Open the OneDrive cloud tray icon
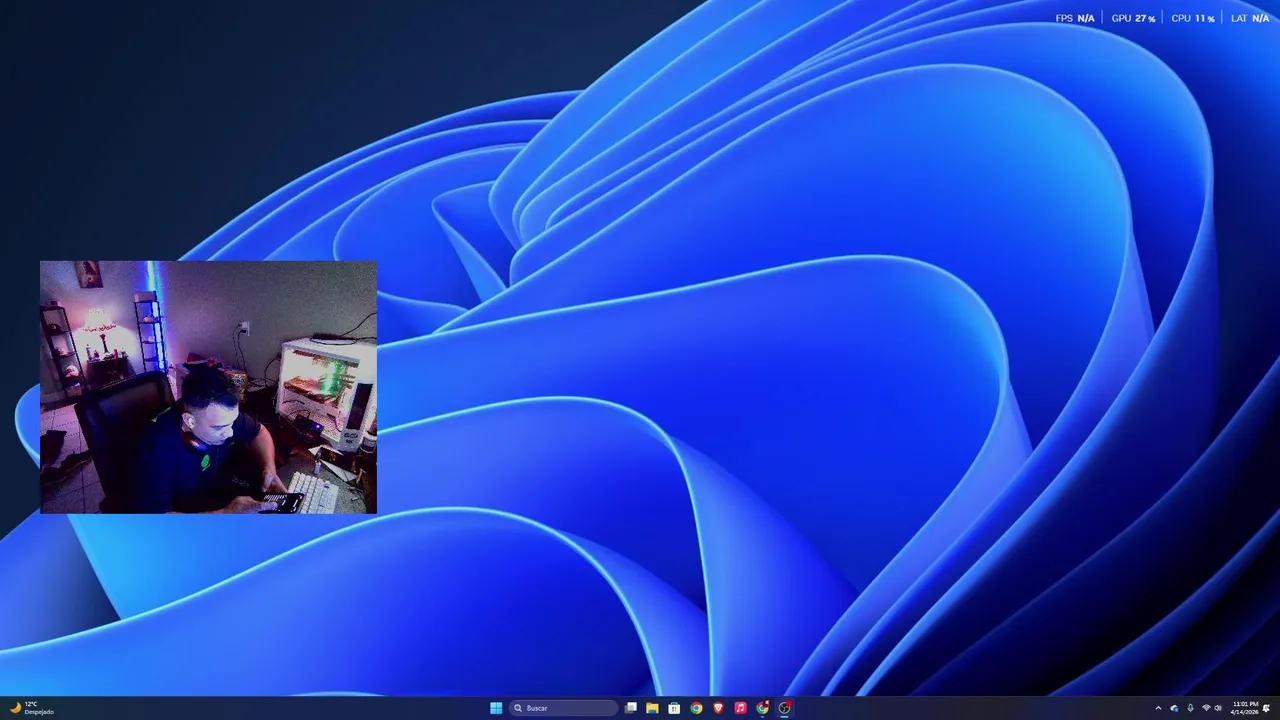1280x720 pixels. tap(1174, 708)
